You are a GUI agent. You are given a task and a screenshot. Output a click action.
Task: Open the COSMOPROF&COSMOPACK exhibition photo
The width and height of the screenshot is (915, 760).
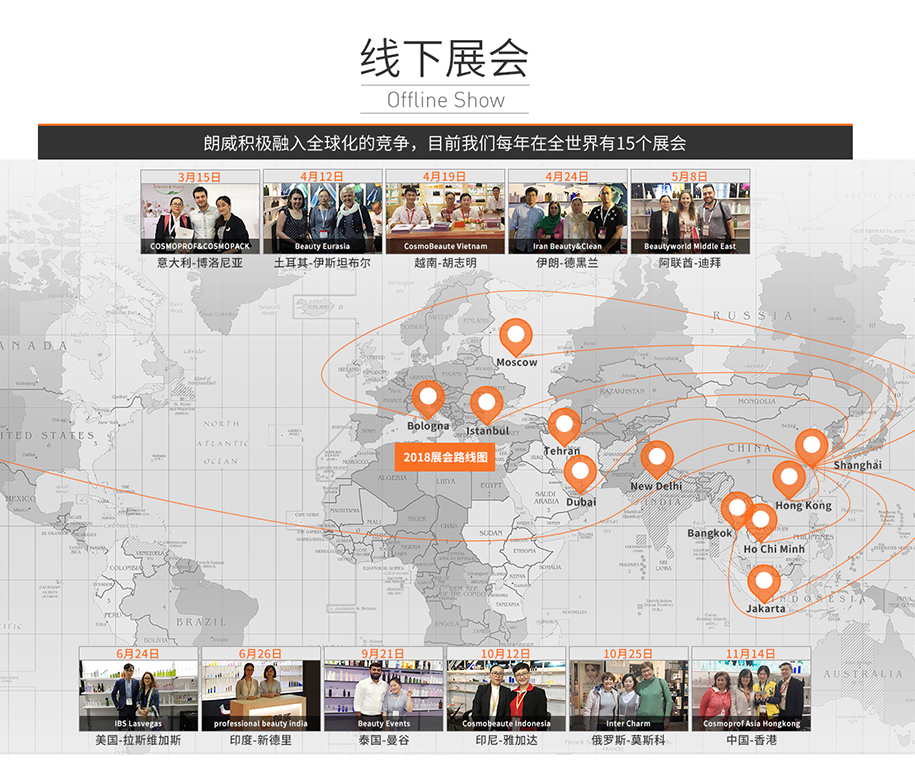(200, 217)
